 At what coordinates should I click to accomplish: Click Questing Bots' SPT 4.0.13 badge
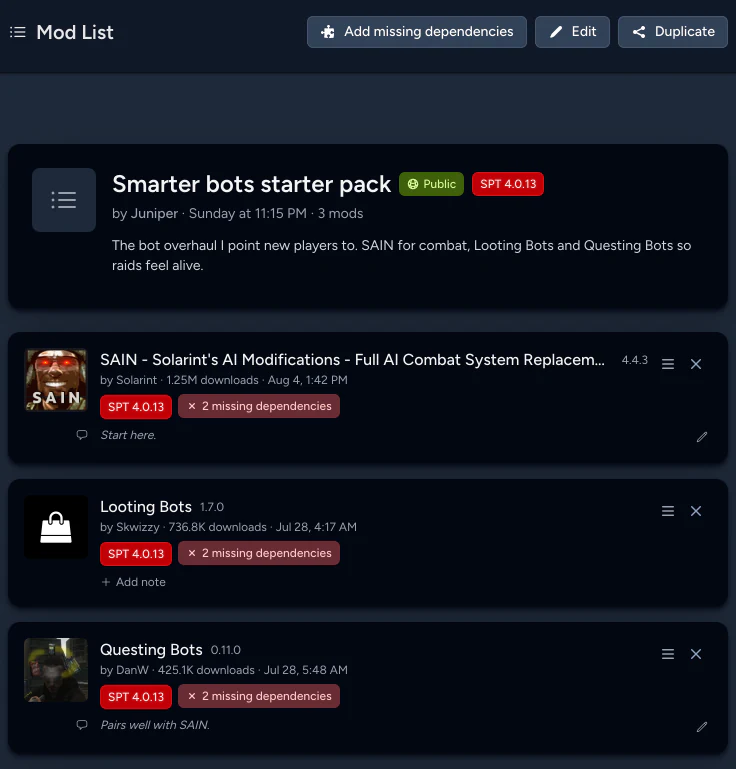point(136,697)
